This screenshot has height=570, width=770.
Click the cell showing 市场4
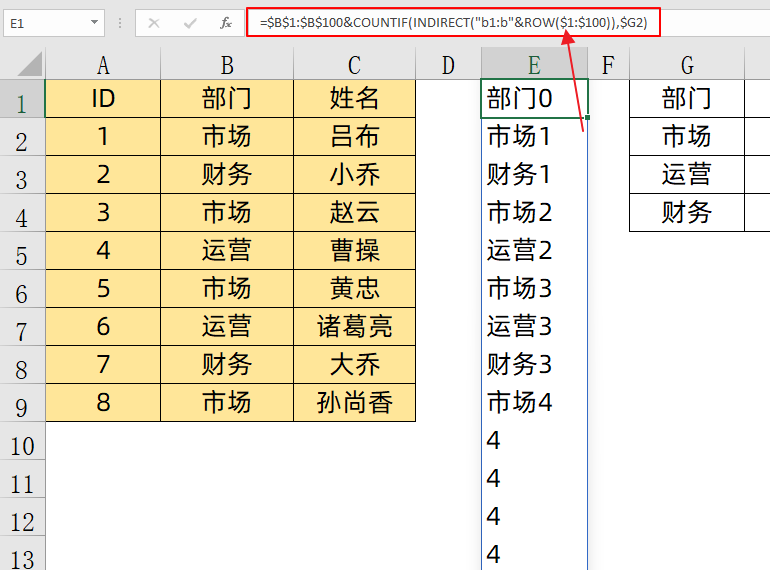point(534,403)
